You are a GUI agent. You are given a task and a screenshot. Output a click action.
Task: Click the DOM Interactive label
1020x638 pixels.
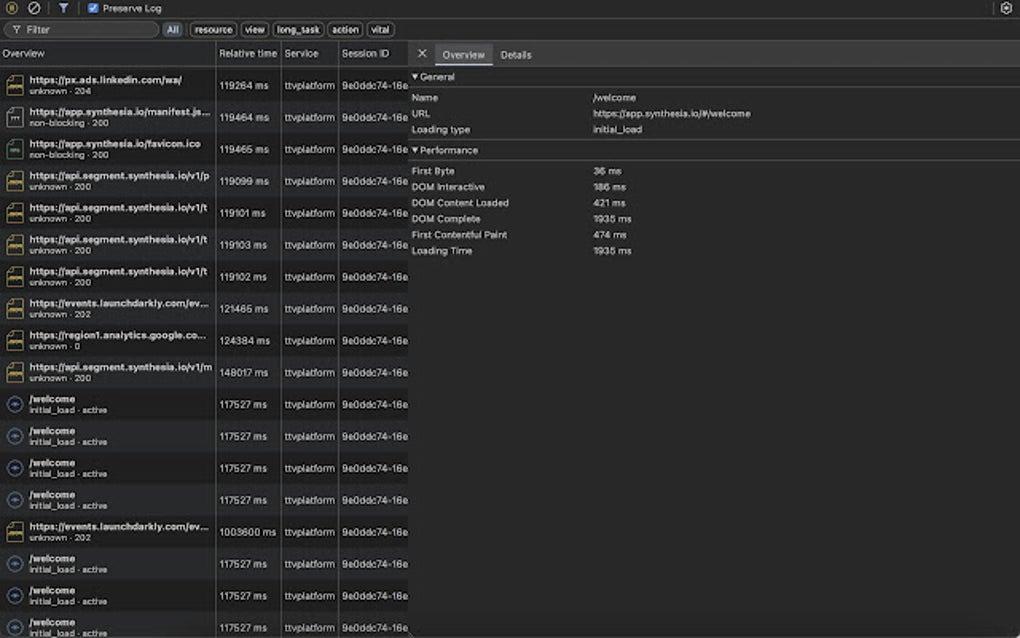coord(448,187)
